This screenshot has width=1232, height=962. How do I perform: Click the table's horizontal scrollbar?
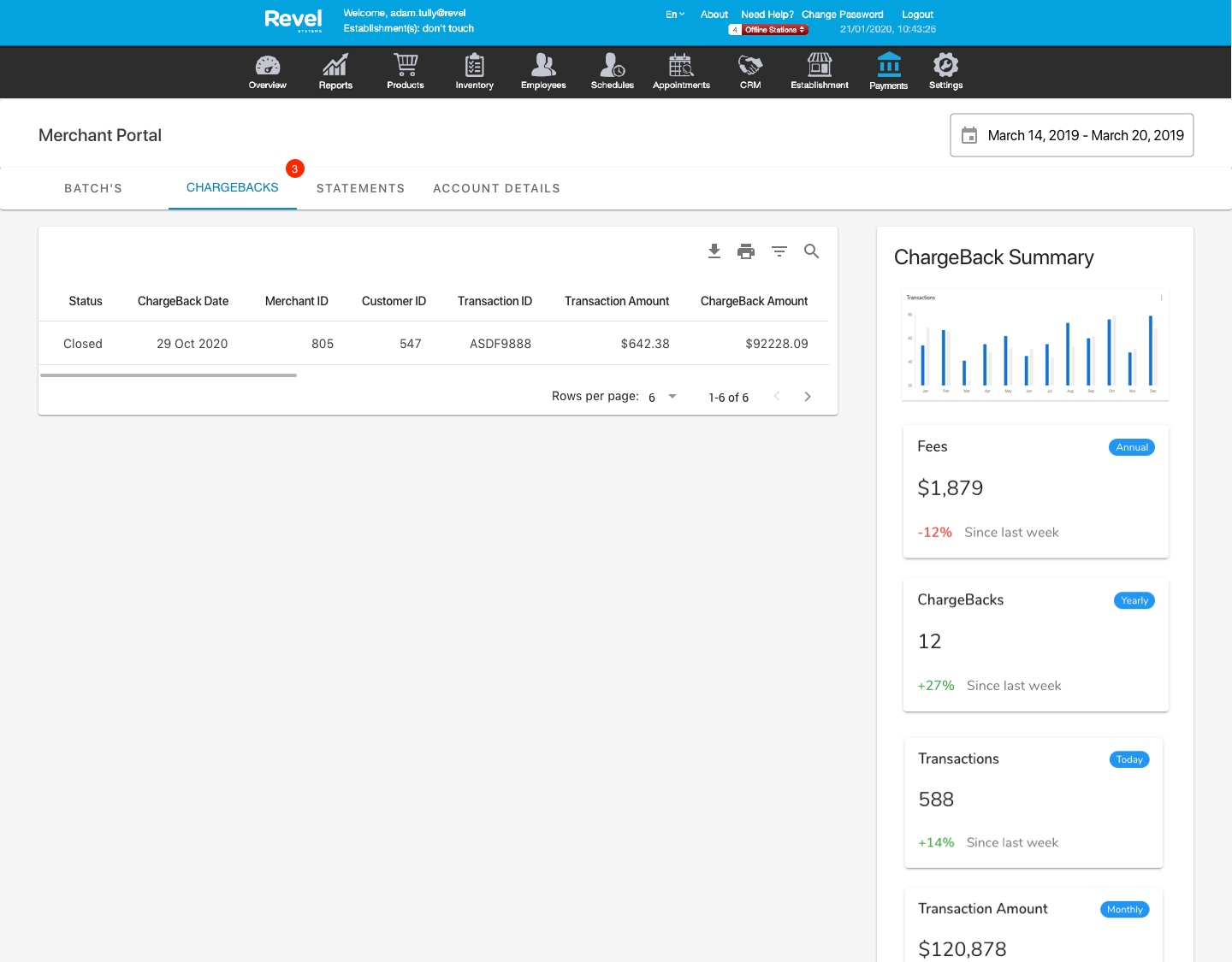coord(169,375)
